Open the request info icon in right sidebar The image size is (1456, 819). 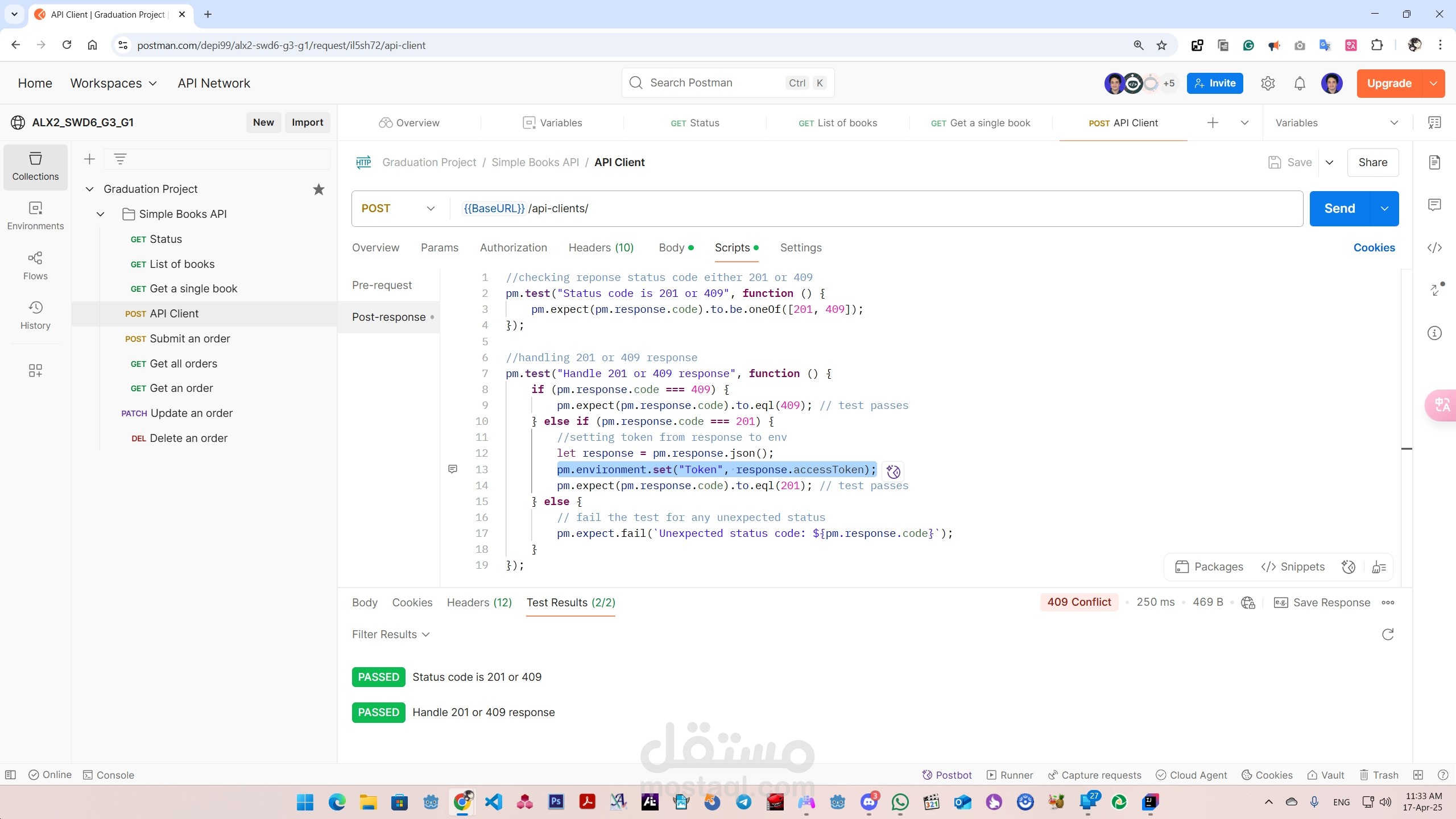tap(1434, 333)
